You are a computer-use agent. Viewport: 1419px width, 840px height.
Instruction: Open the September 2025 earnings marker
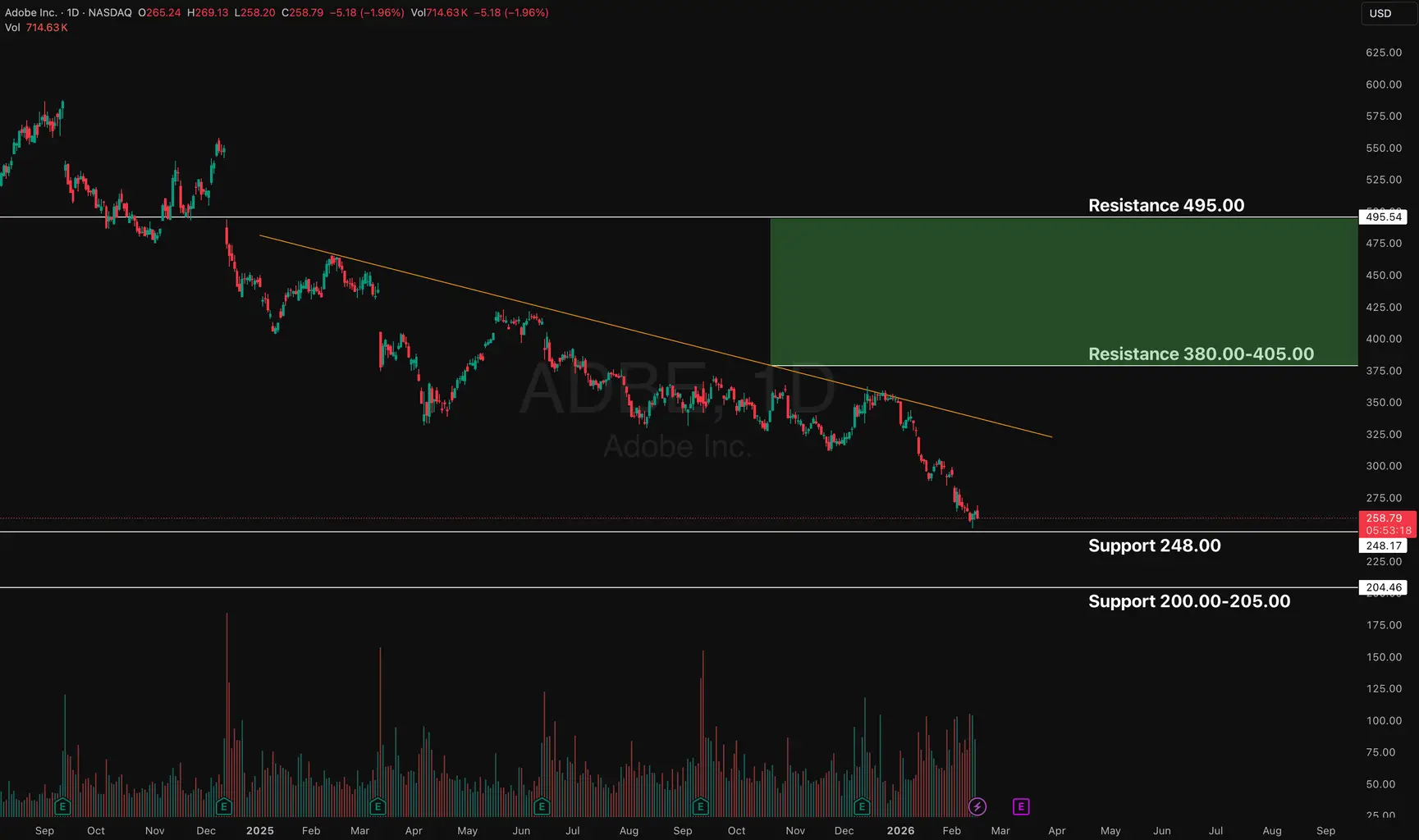pos(700,806)
